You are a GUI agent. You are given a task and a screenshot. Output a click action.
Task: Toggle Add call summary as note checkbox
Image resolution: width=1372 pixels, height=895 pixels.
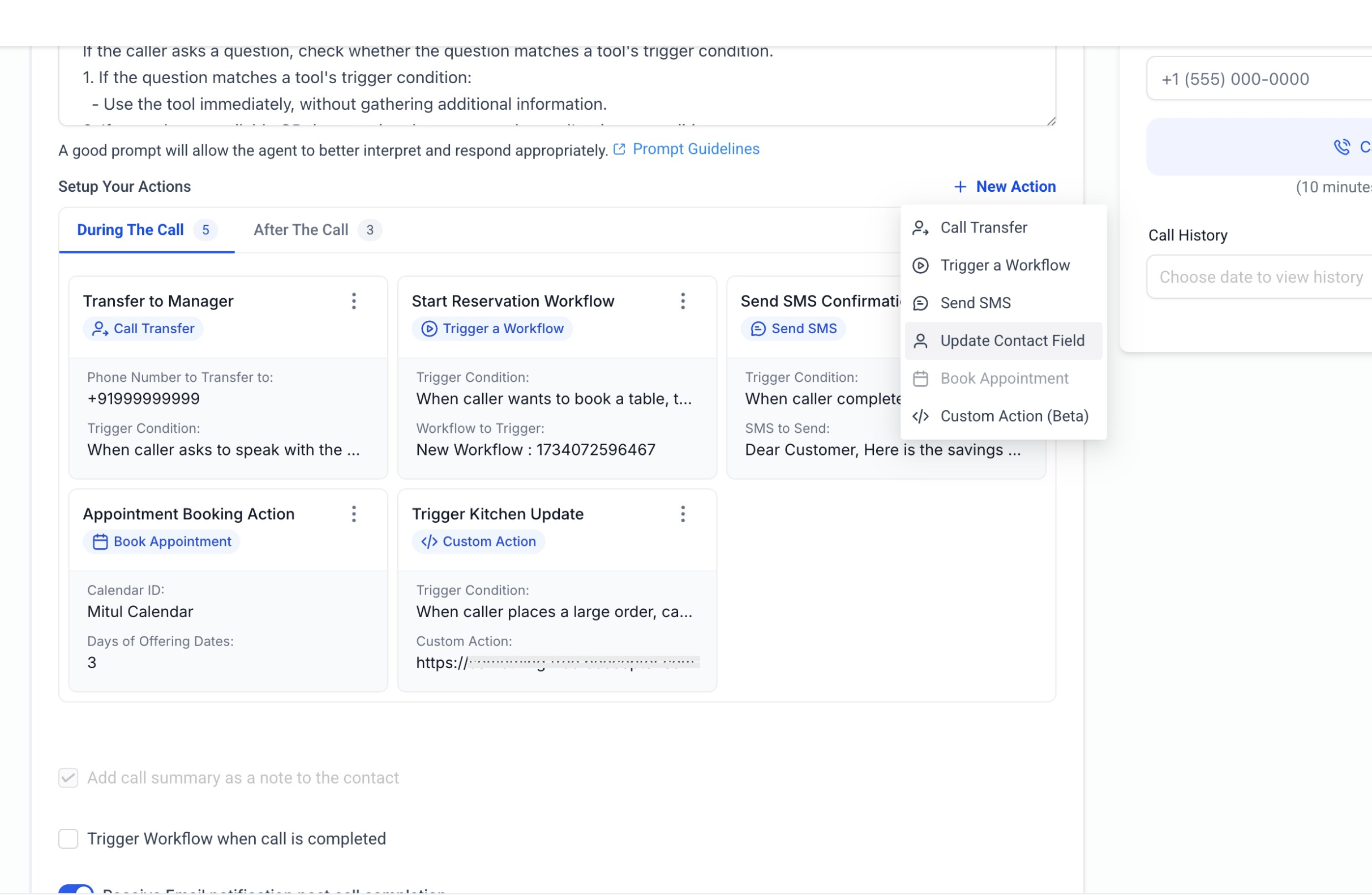pyautogui.click(x=68, y=777)
